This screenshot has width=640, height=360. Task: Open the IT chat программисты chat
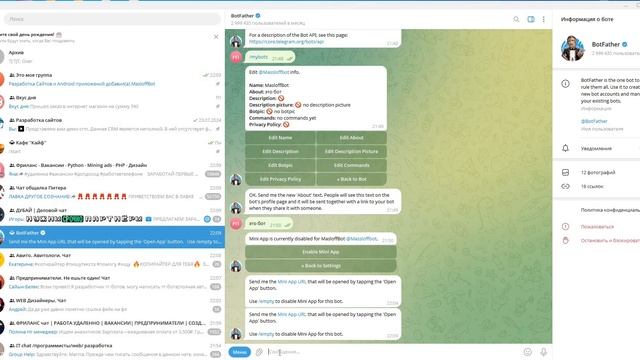(112, 350)
